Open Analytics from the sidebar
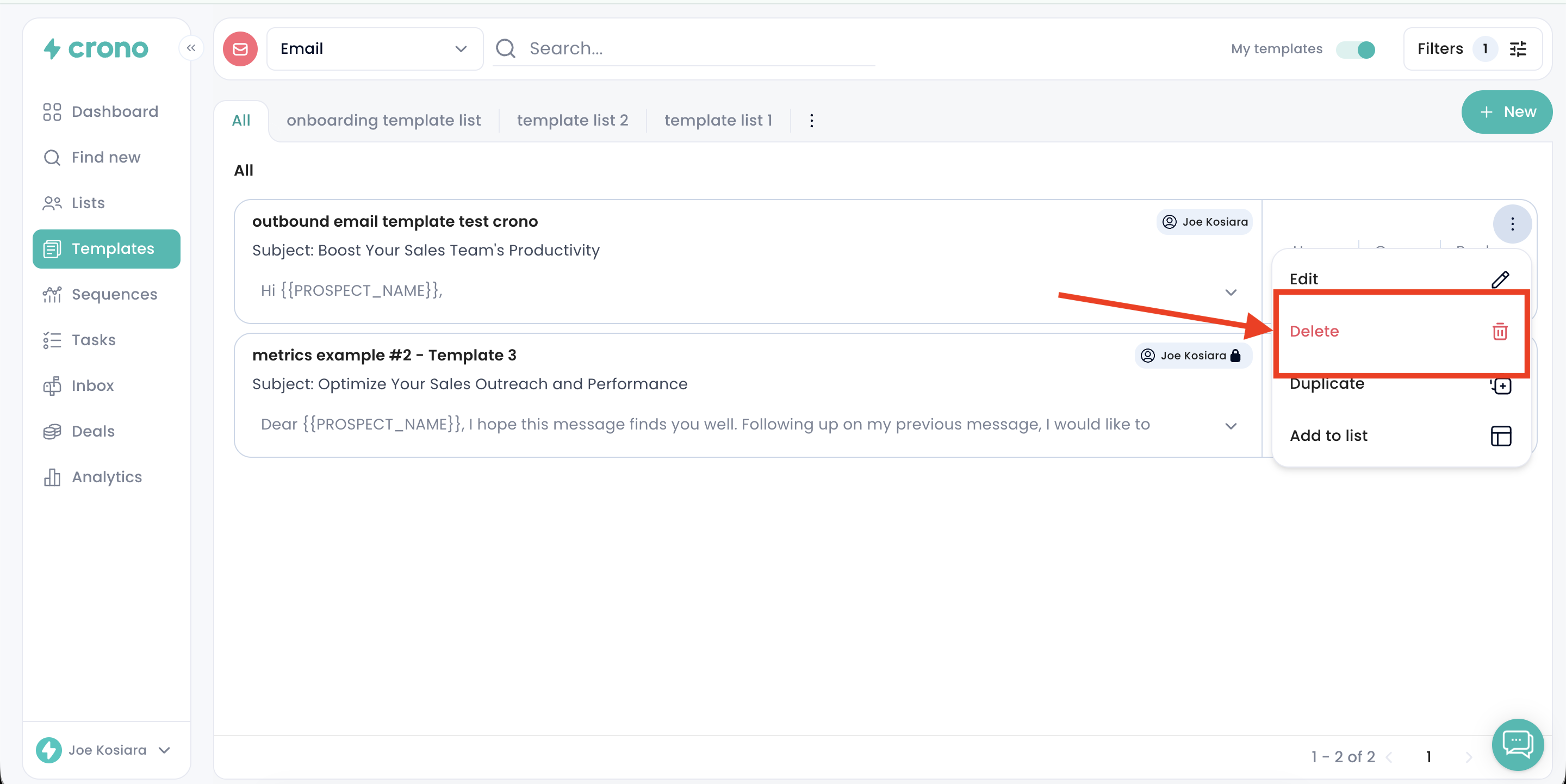Viewport: 1566px width, 784px height. [x=107, y=477]
